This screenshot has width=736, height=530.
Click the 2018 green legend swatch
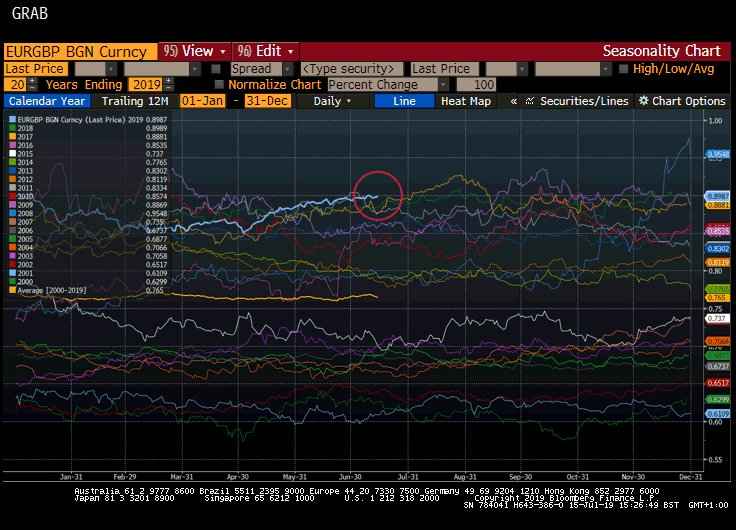tap(10, 129)
